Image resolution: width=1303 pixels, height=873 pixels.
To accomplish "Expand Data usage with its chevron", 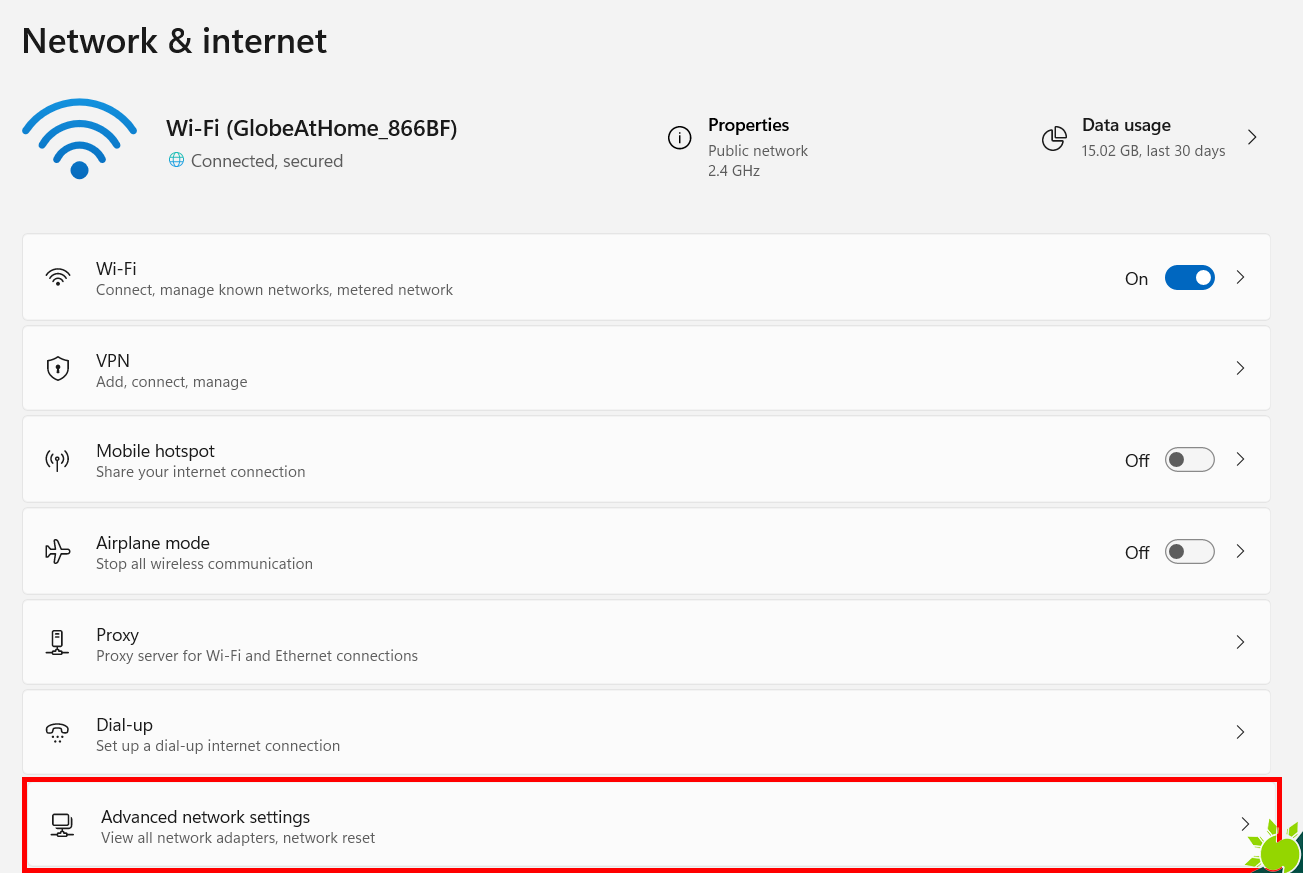I will tap(1252, 137).
